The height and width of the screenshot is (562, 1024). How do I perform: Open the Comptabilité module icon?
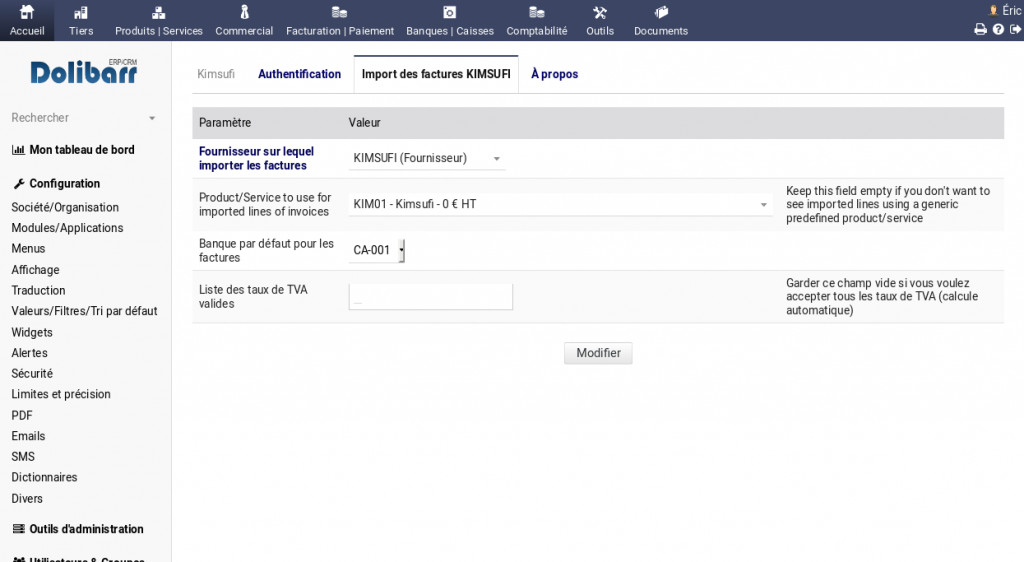[x=537, y=13]
